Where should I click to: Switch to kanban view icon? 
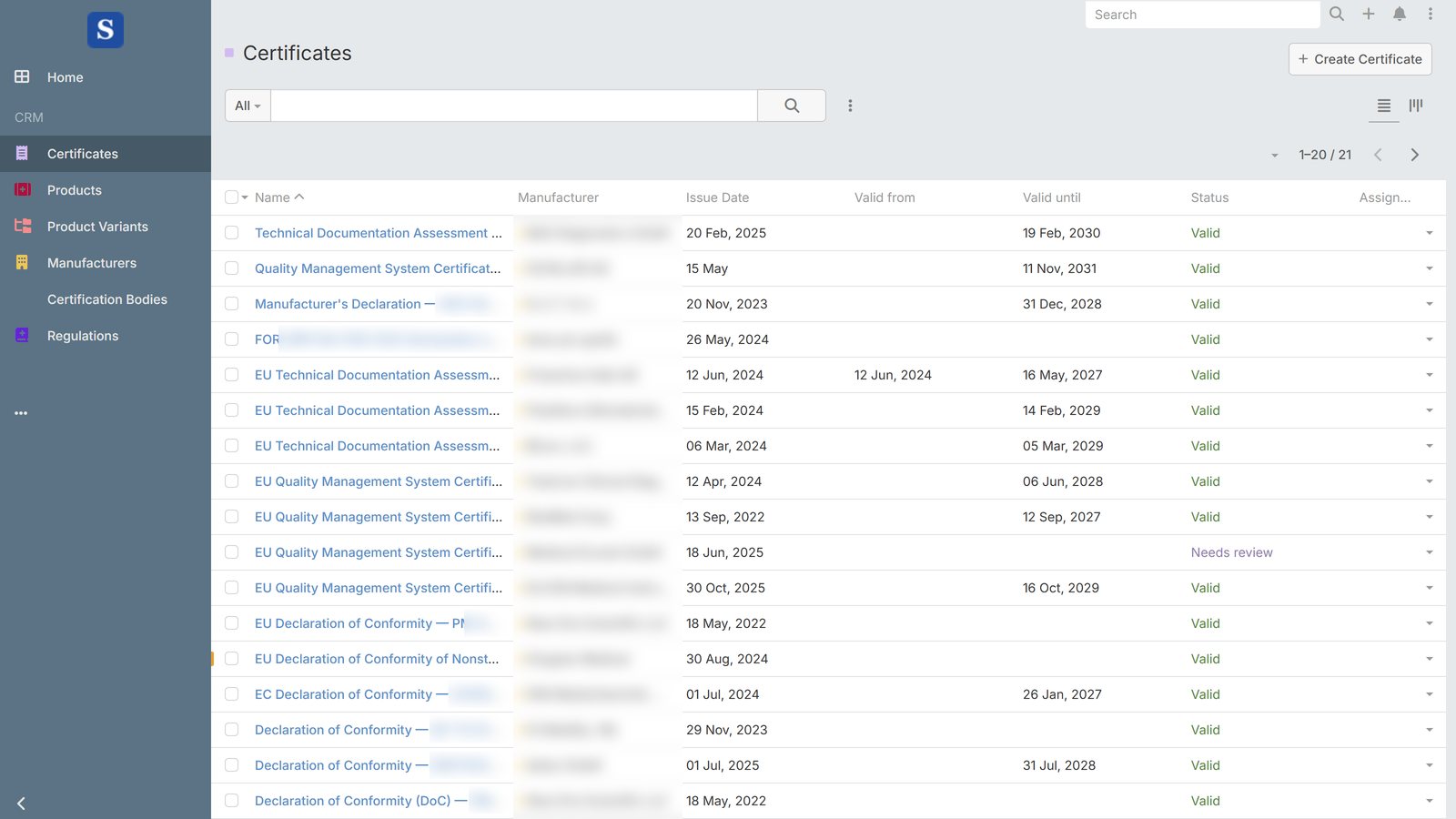[1416, 106]
